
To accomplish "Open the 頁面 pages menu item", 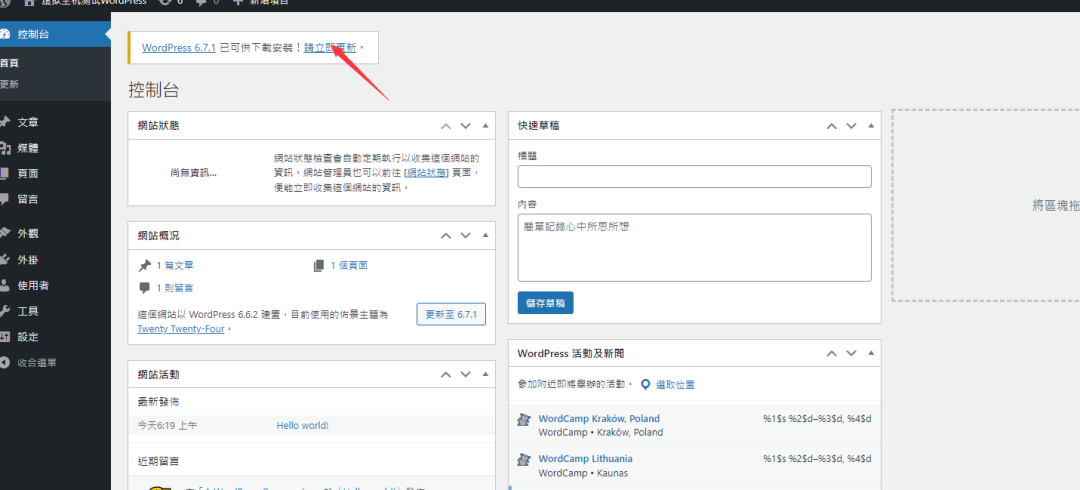I will tap(28, 173).
